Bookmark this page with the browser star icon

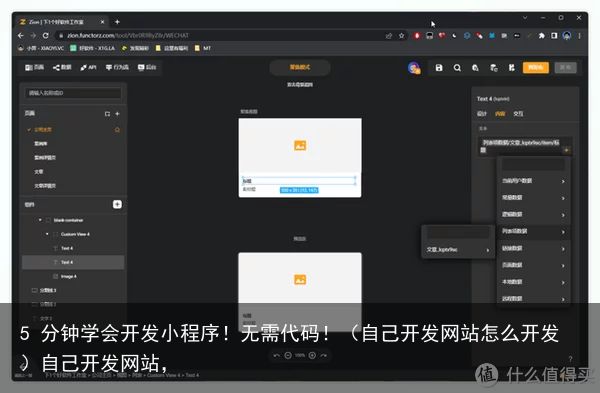tap(401, 36)
